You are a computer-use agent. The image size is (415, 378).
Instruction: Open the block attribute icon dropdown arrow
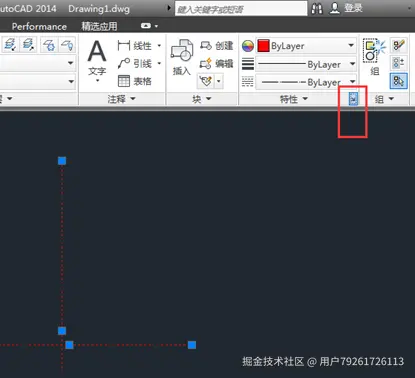(219, 81)
